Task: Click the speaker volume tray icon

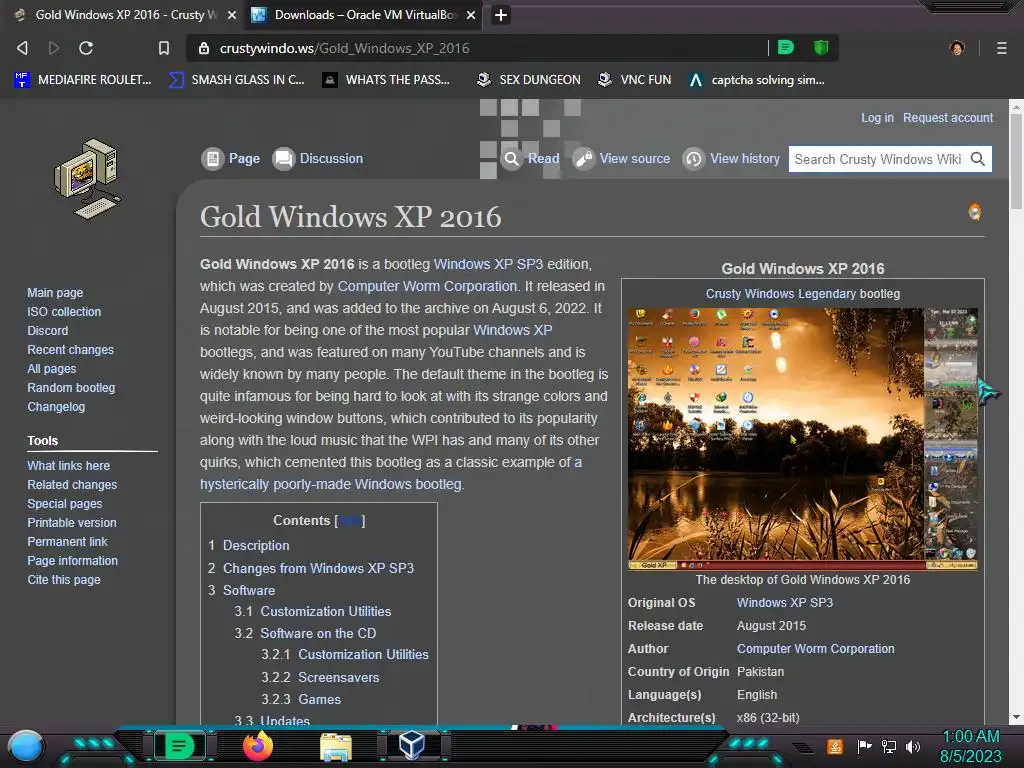Action: tap(913, 746)
